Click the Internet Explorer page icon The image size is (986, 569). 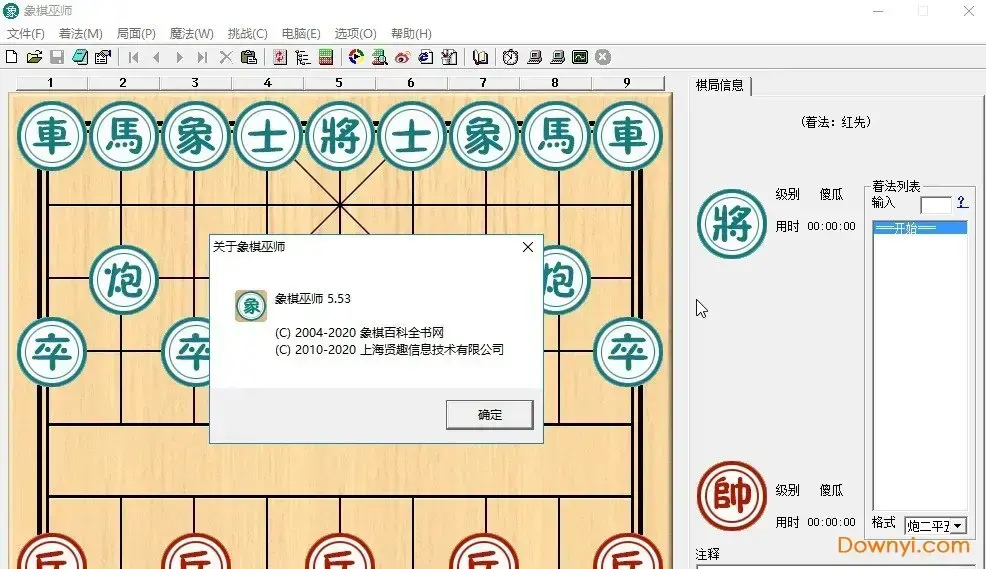(x=426, y=57)
